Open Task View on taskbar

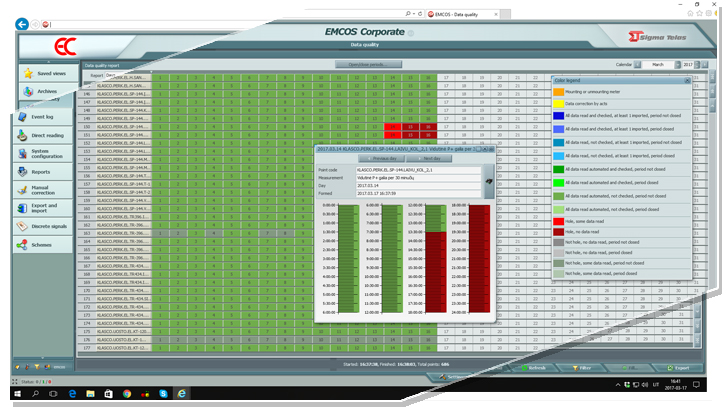point(53,394)
